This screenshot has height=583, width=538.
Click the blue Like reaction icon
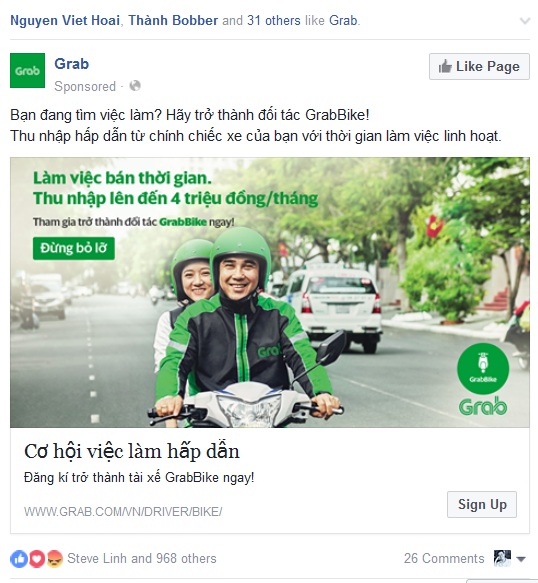(x=19, y=559)
